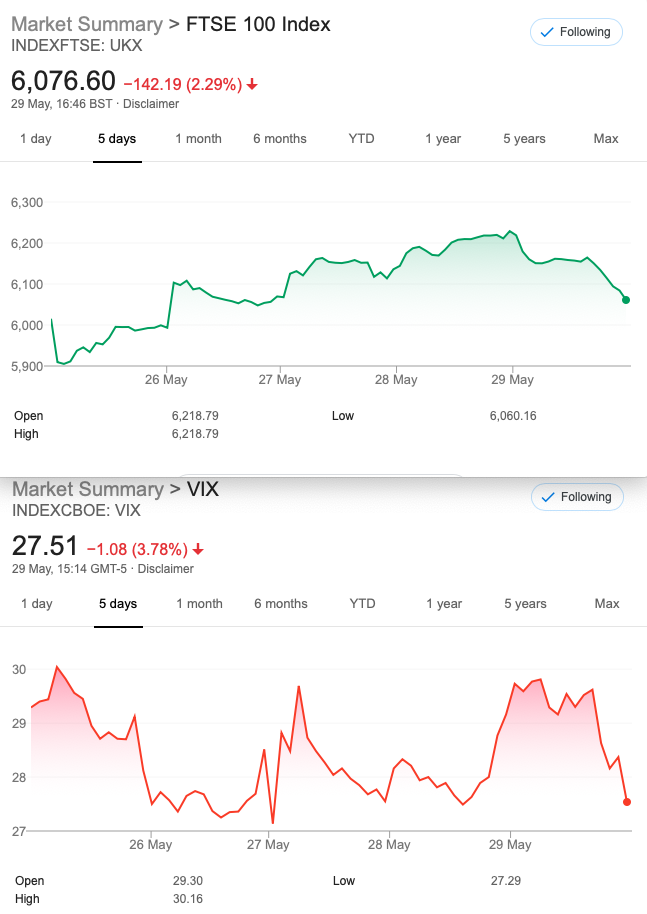Image resolution: width=647 pixels, height=914 pixels.
Task: Click the red endpoint dot on VIX chart
Action: 627,802
